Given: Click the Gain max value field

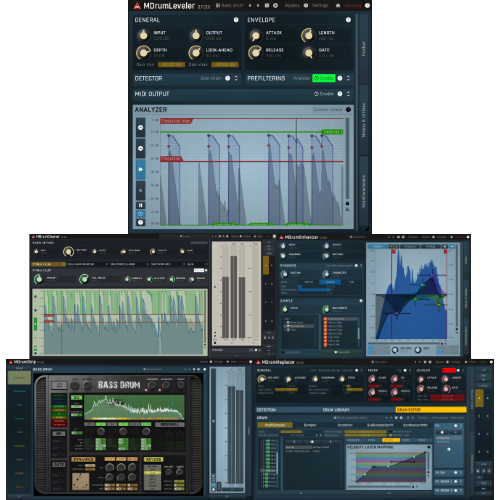Looking at the screenshot, I should pos(225,64).
